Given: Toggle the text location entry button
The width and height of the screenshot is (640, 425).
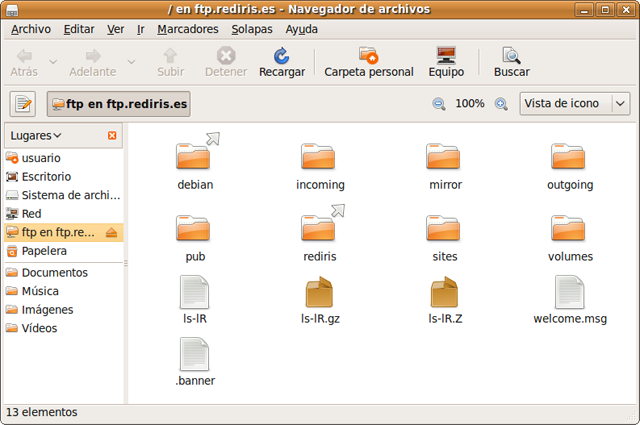Looking at the screenshot, I should [23, 104].
